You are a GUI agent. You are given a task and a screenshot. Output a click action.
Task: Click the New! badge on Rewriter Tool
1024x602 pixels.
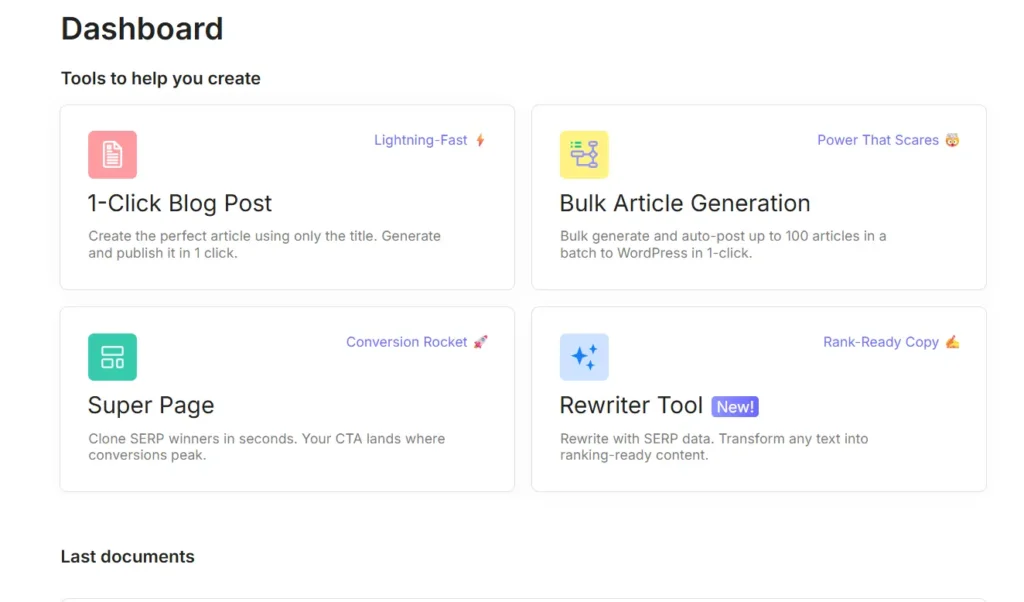[735, 407]
